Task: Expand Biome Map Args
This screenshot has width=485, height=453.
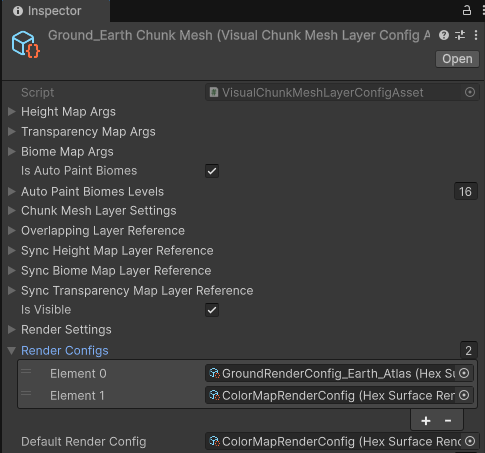Action: coord(12,151)
